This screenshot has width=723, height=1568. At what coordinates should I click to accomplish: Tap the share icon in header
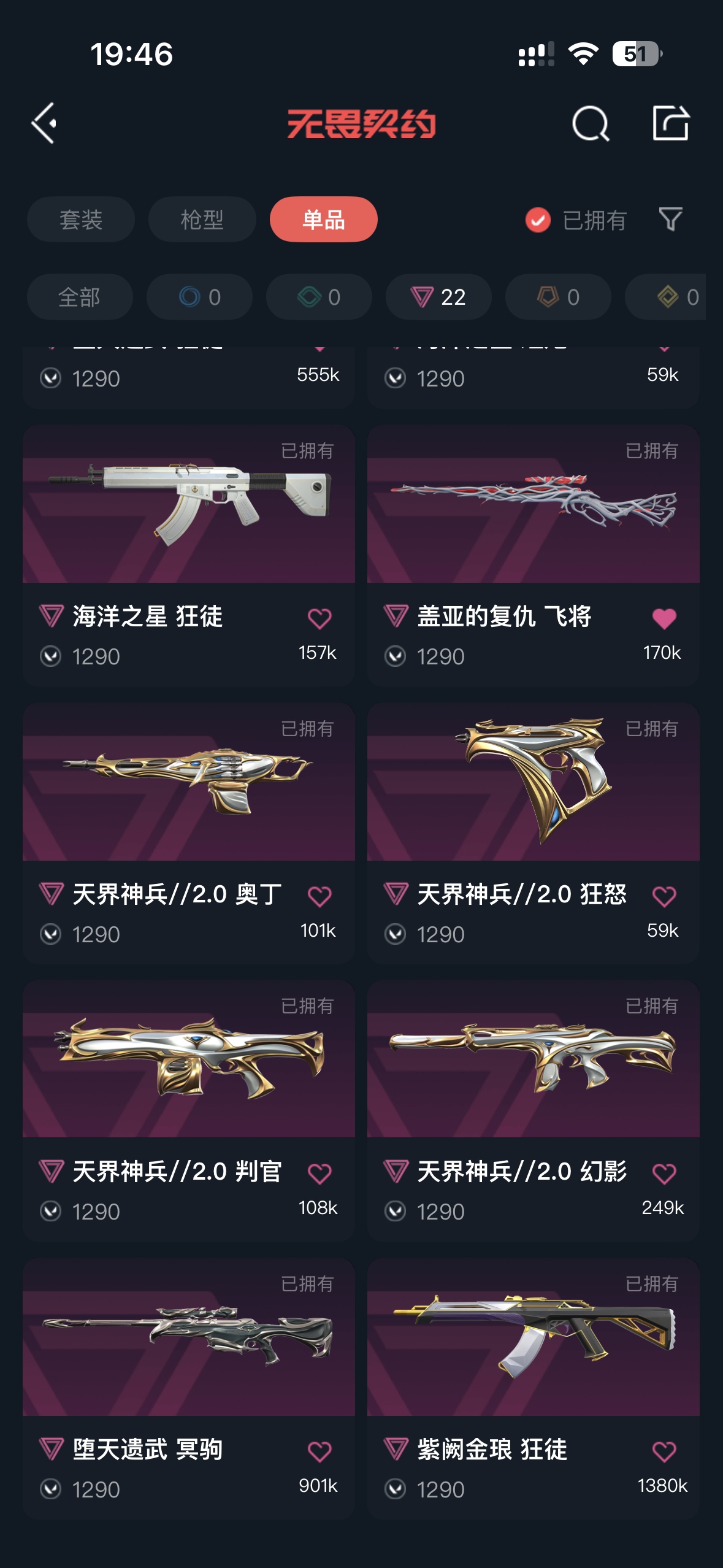[670, 123]
